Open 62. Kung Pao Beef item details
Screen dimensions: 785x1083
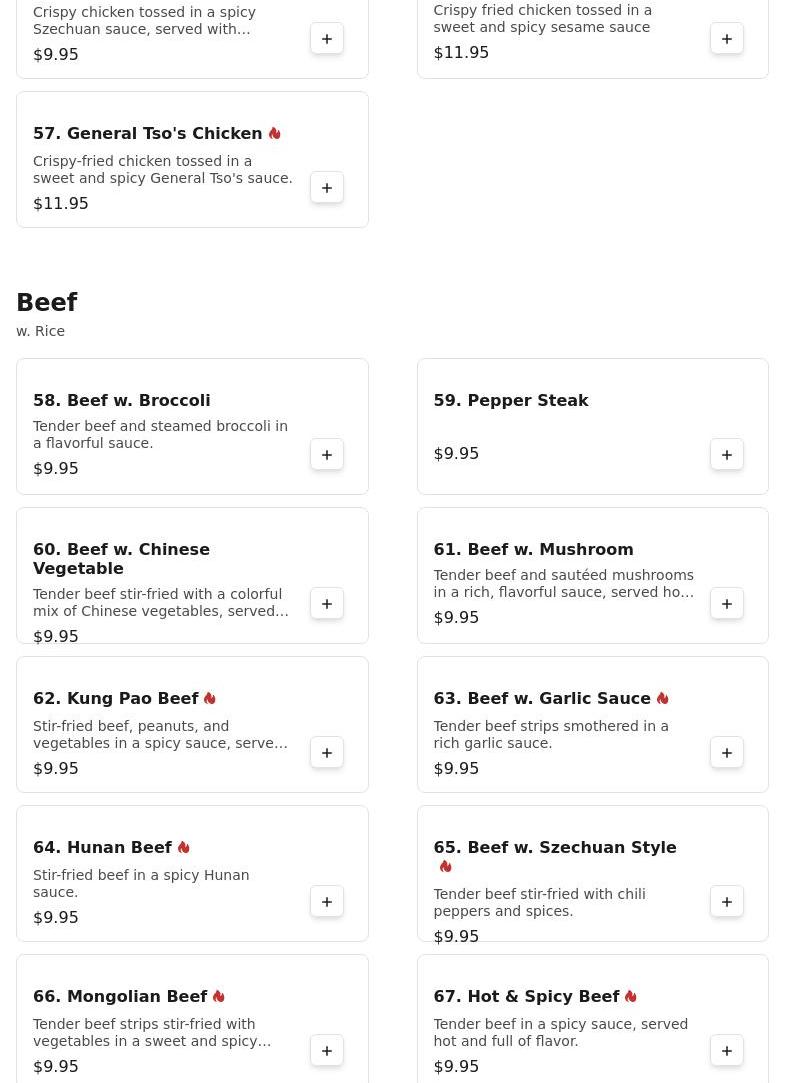pos(116,698)
